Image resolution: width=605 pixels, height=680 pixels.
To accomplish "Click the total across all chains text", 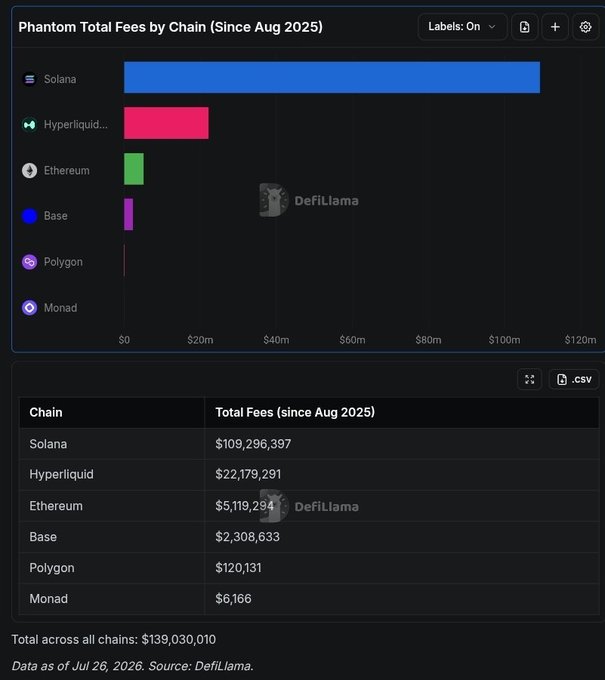I will [x=114, y=640].
